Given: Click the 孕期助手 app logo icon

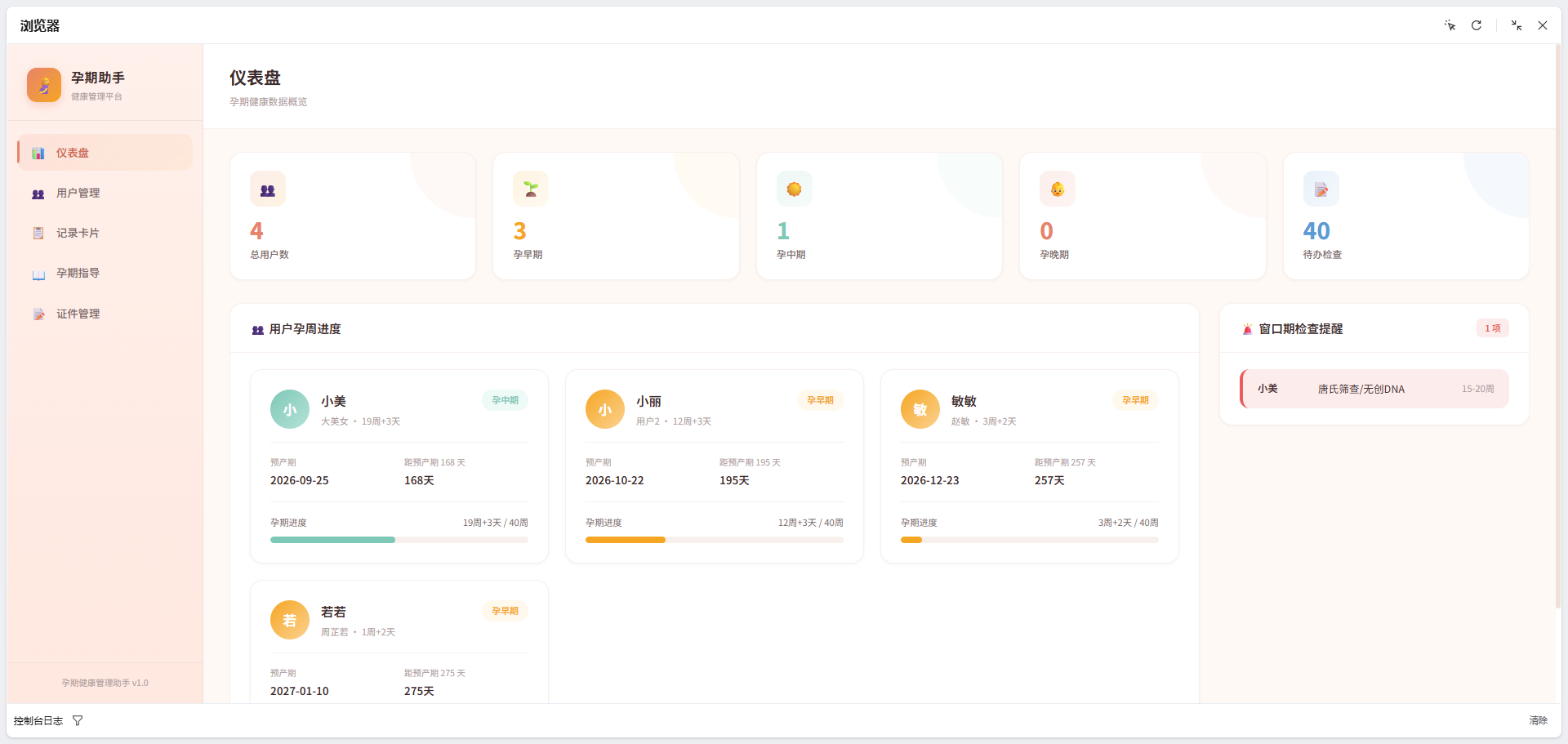Looking at the screenshot, I should [44, 85].
